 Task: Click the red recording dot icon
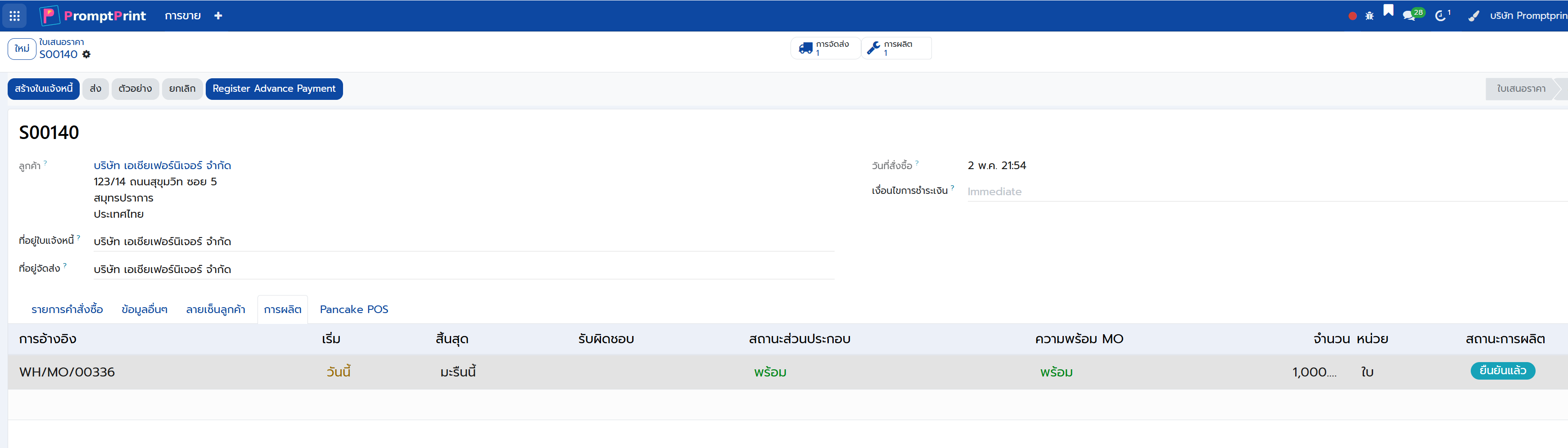pyautogui.click(x=1352, y=16)
